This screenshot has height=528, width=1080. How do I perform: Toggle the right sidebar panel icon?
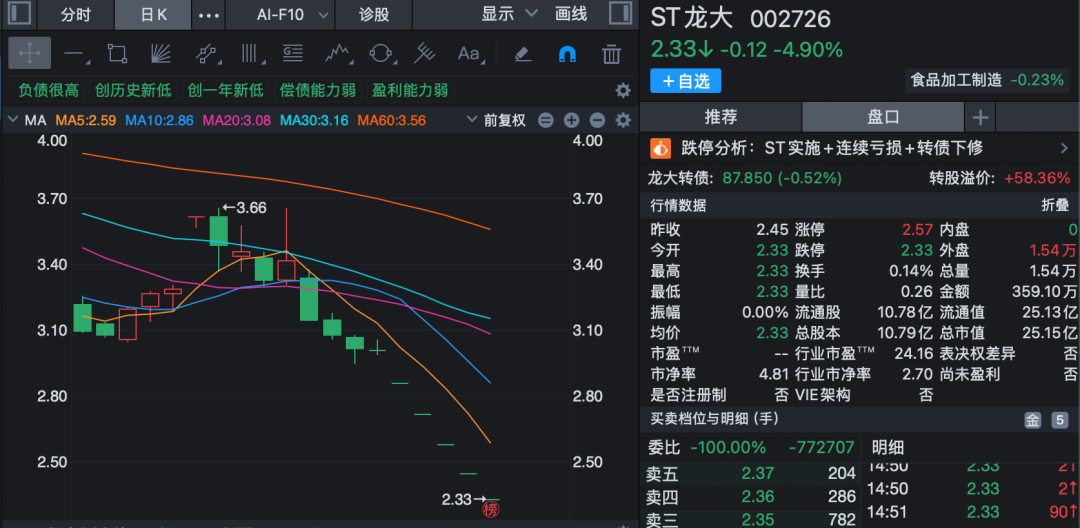pyautogui.click(x=621, y=14)
